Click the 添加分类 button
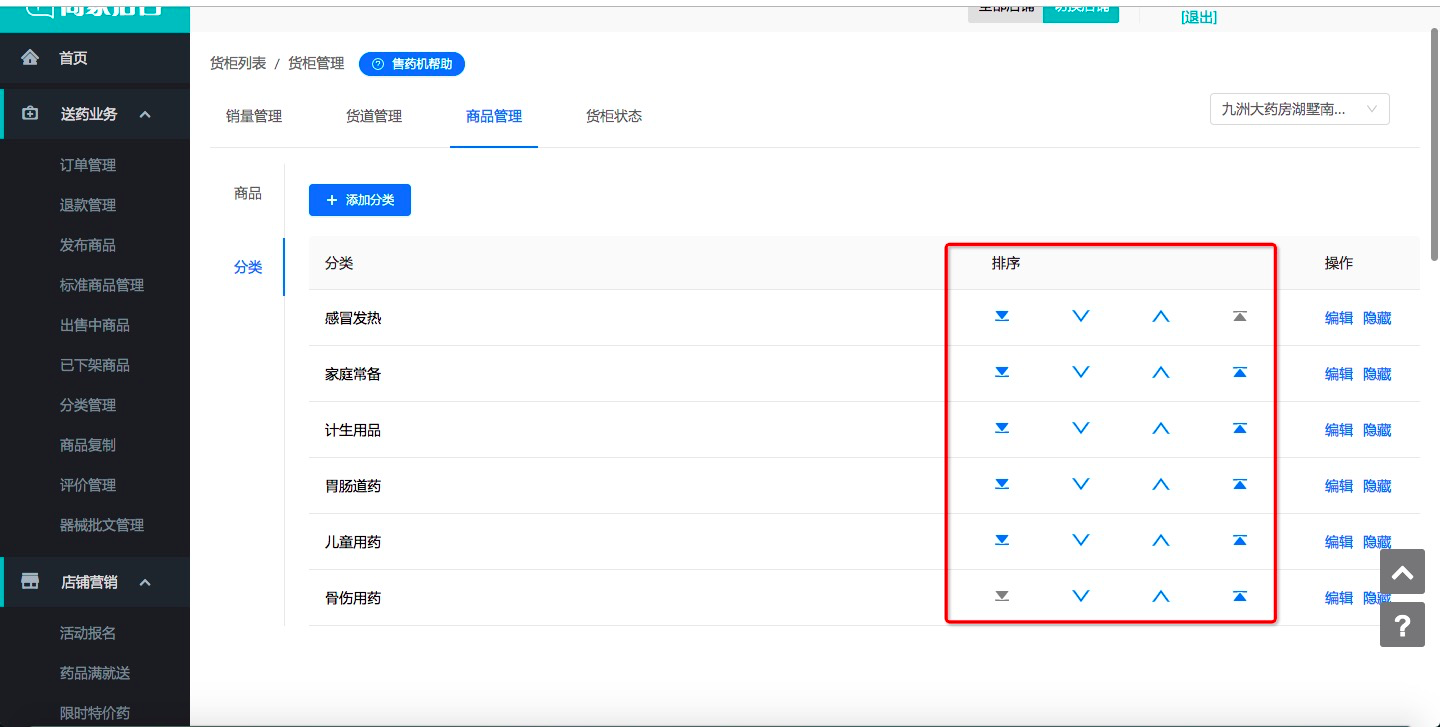The width and height of the screenshot is (1440, 727). 360,200
